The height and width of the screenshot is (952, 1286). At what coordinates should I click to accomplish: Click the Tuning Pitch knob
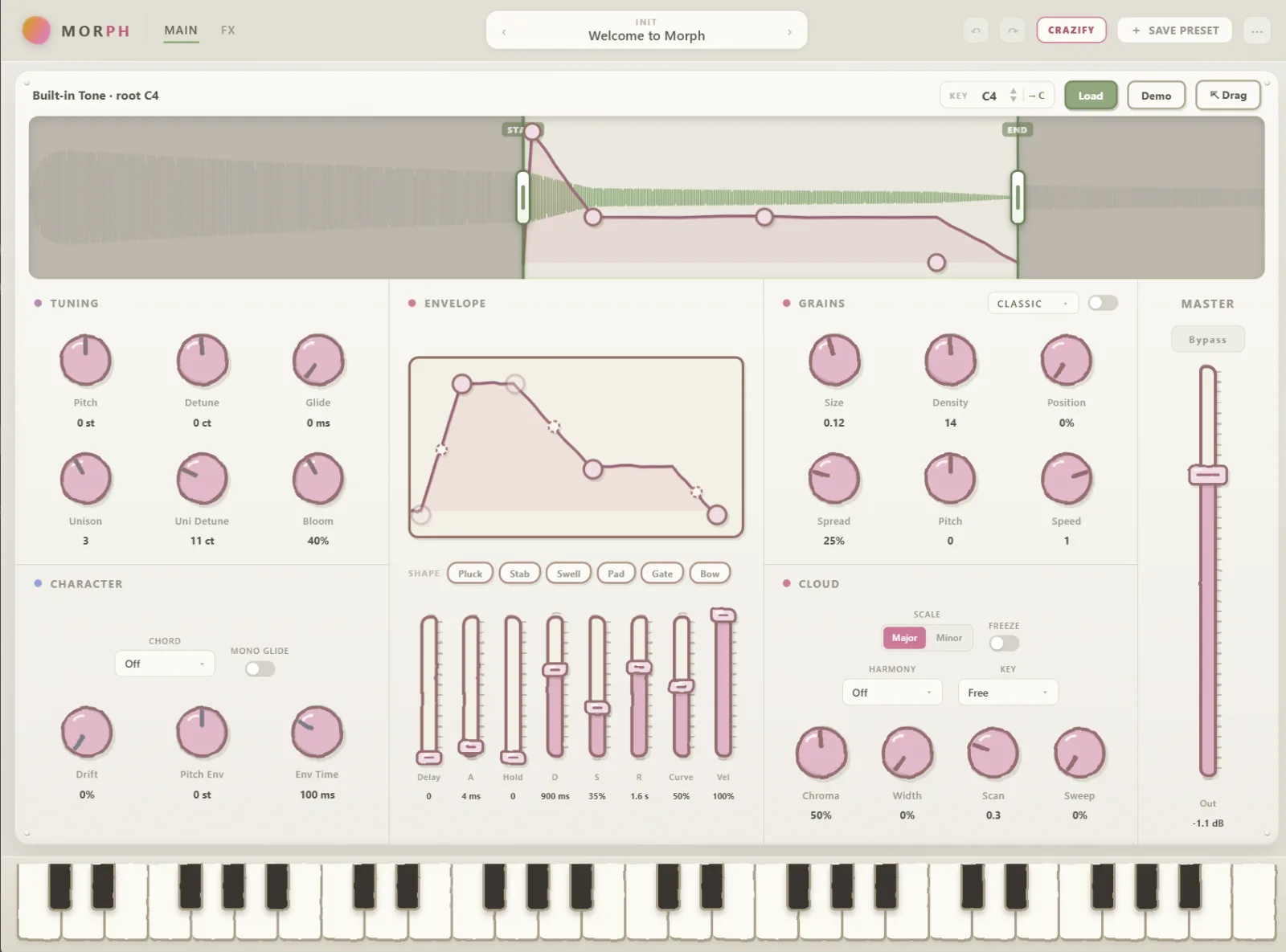tap(85, 361)
